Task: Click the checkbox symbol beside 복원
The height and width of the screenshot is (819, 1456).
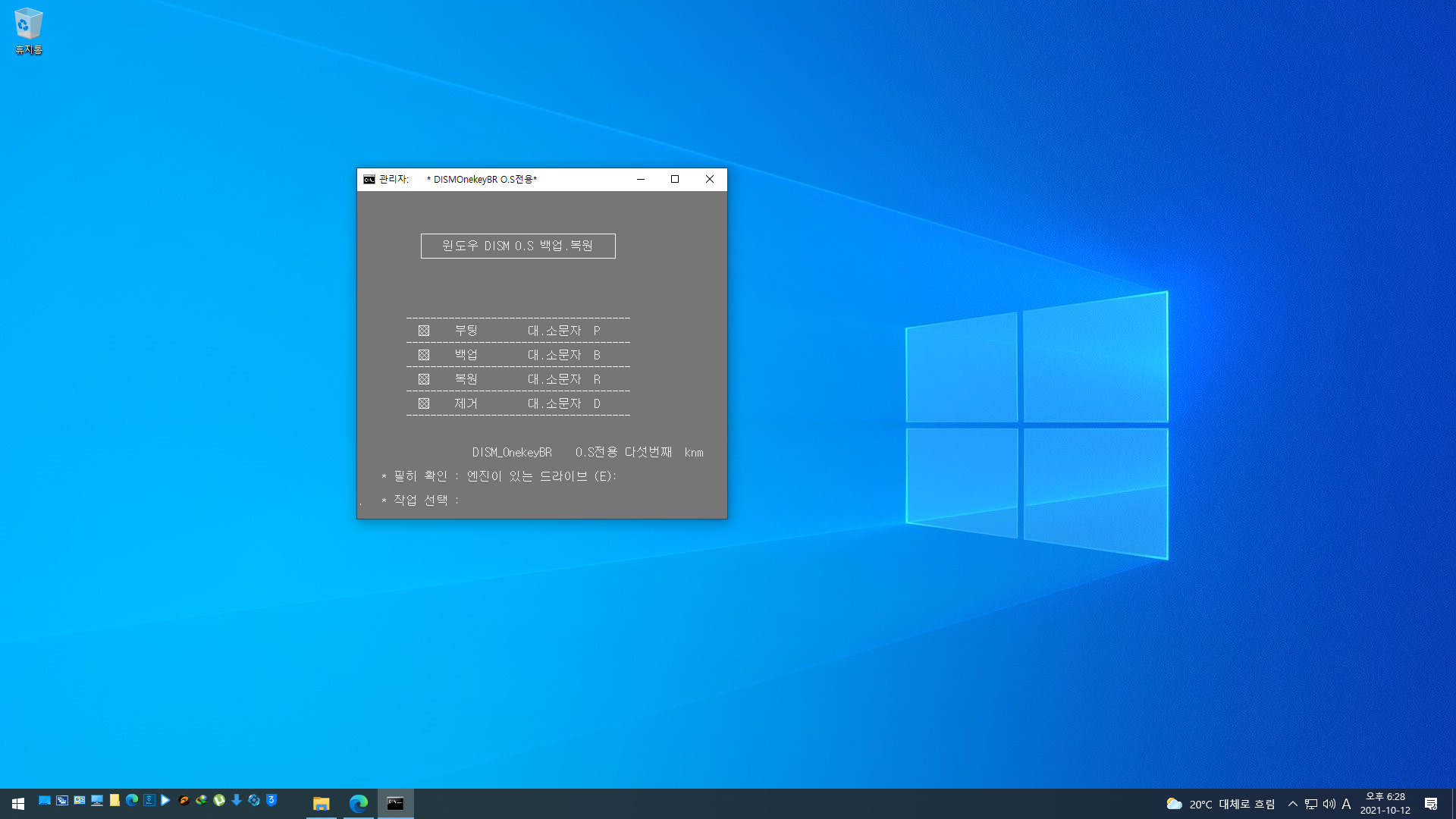Action: pyautogui.click(x=424, y=379)
